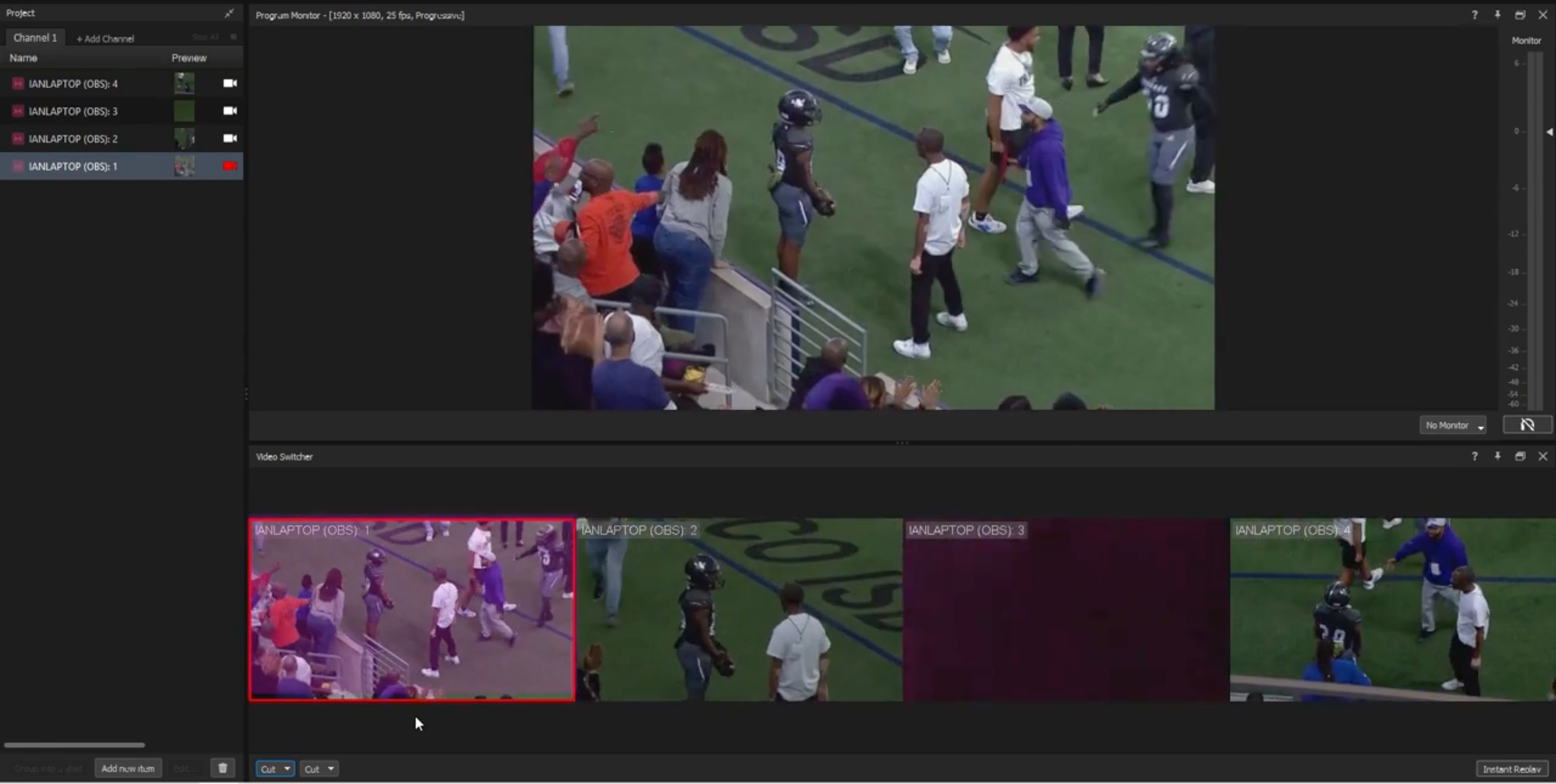Select the IANLAPTOP (OBS): 4 row name
Screen dimensions: 1556x784
click(x=73, y=84)
